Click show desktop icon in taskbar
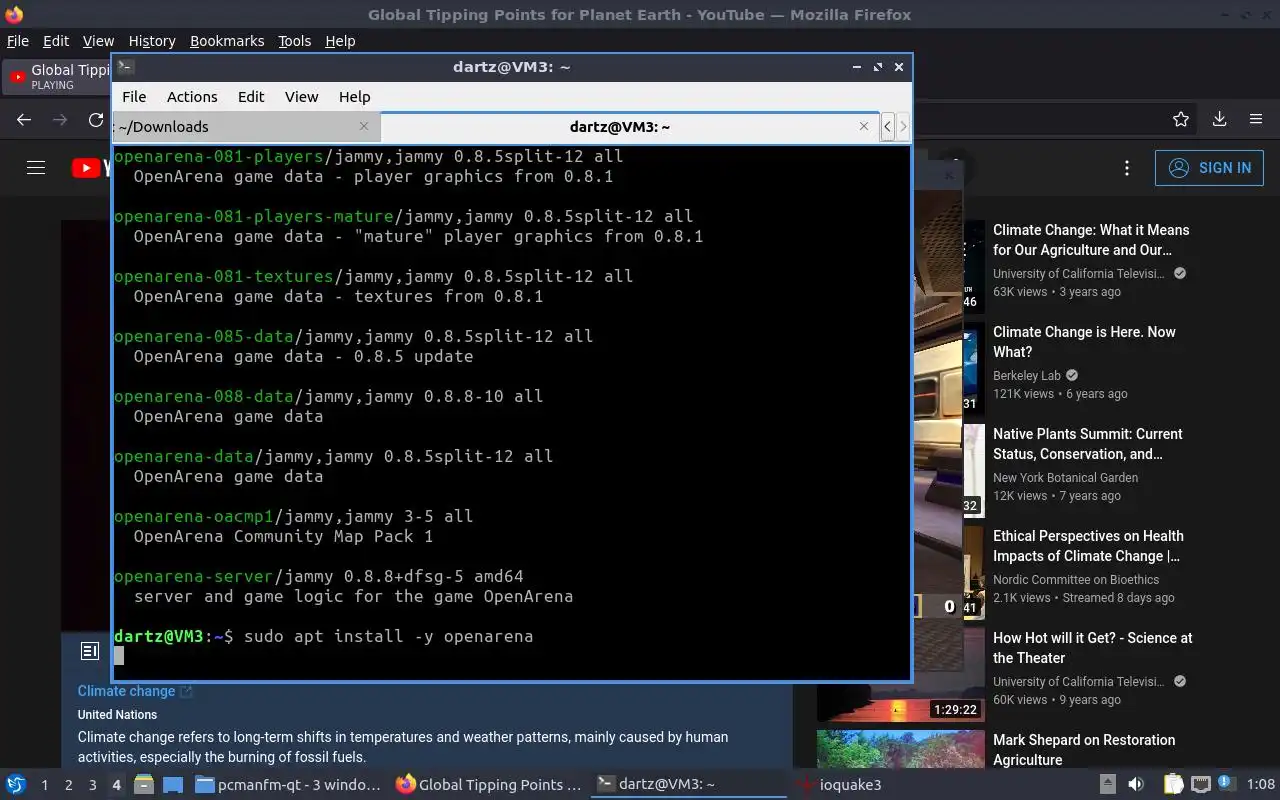Viewport: 1280px width, 800px height. tap(172, 785)
